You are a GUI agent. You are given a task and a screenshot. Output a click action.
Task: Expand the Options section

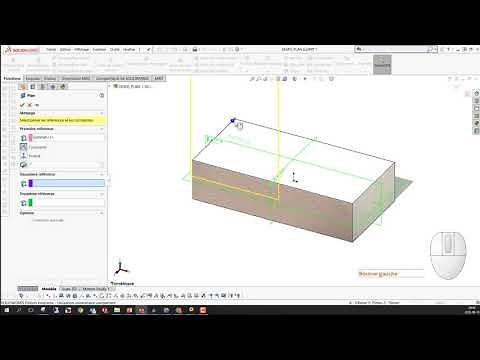pyautogui.click(x=102, y=213)
